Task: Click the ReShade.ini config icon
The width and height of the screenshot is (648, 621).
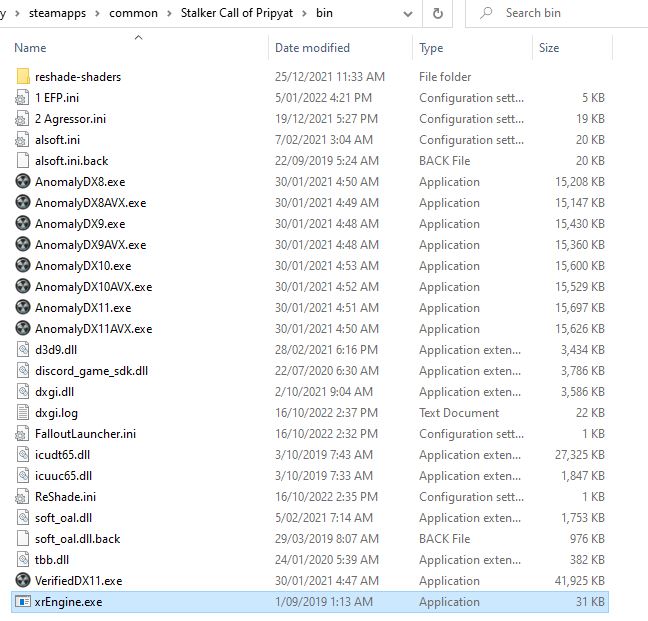Action: point(22,497)
